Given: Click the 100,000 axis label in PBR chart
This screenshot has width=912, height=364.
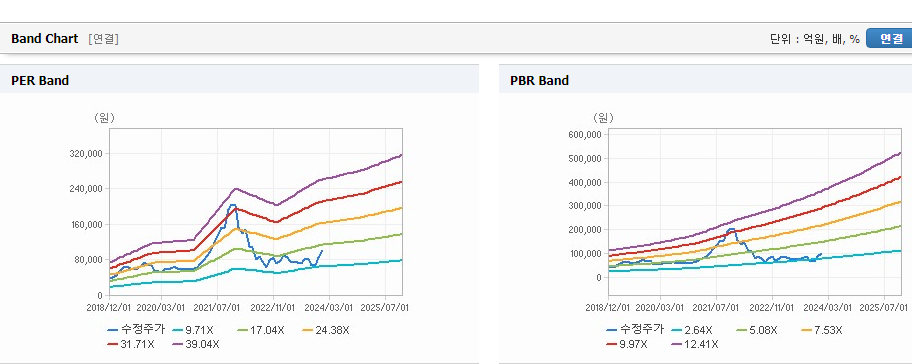Looking at the screenshot, I should [587, 254].
